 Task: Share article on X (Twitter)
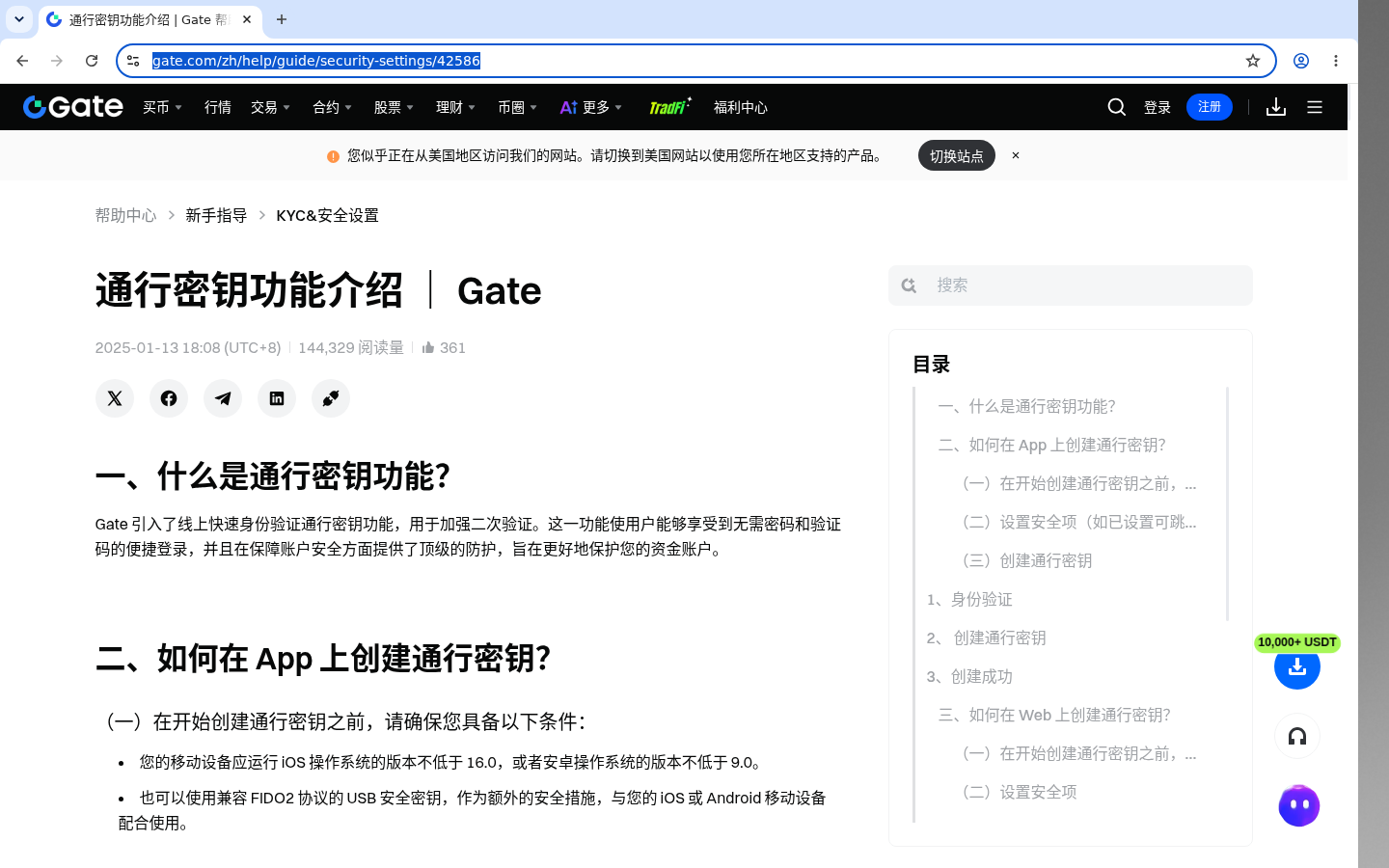(x=115, y=398)
